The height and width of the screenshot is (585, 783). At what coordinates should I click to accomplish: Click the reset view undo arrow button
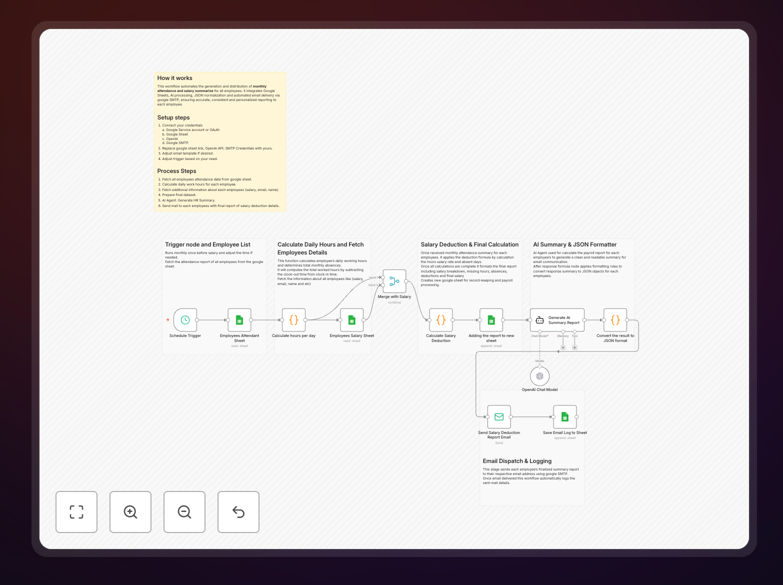[x=238, y=512]
